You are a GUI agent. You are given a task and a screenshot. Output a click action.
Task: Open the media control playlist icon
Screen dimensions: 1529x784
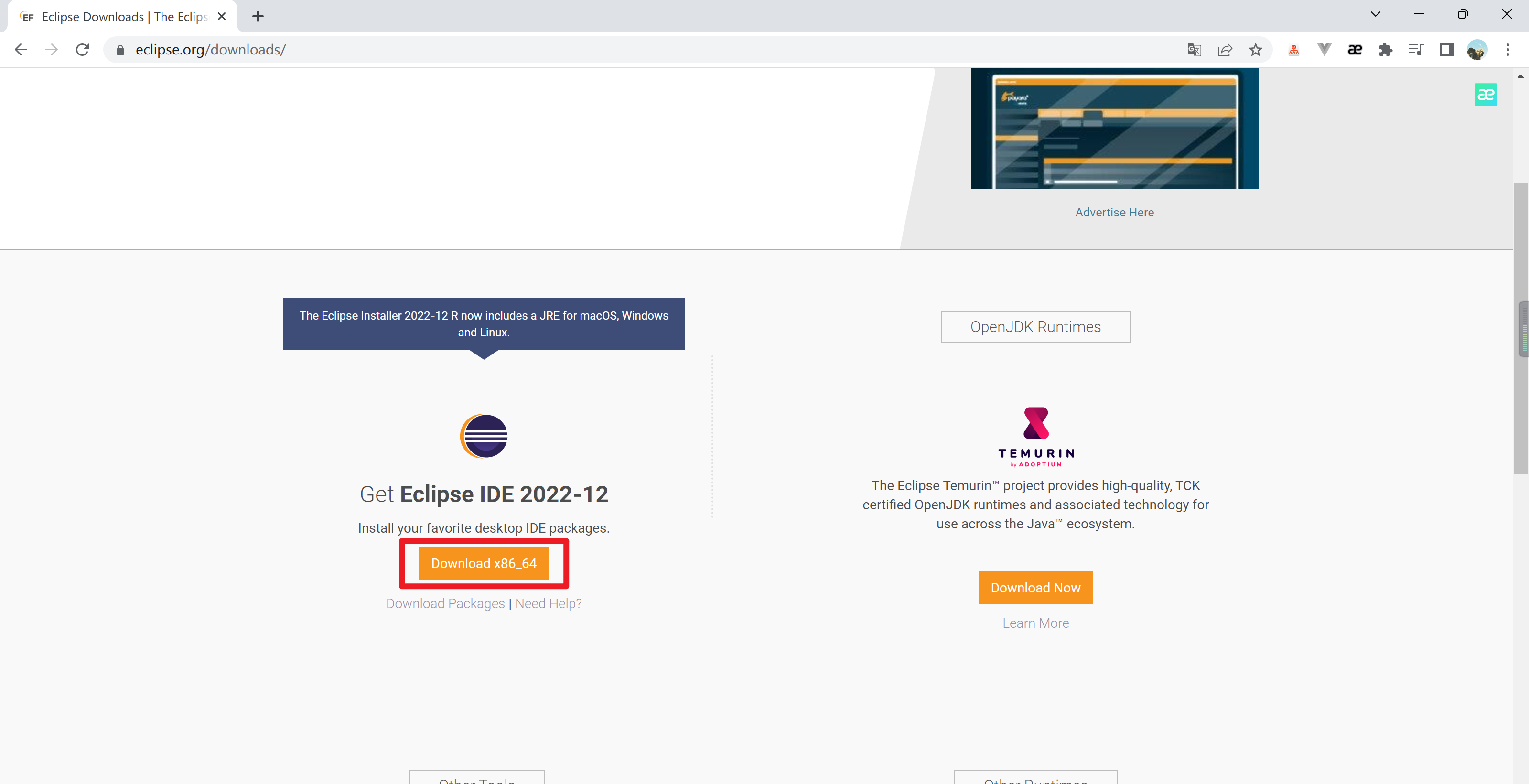pos(1416,50)
